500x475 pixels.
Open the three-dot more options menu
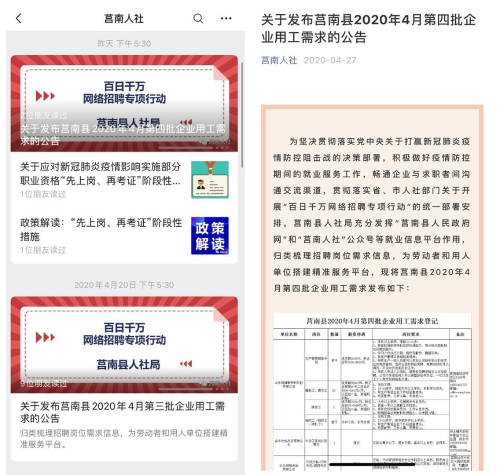point(226,18)
